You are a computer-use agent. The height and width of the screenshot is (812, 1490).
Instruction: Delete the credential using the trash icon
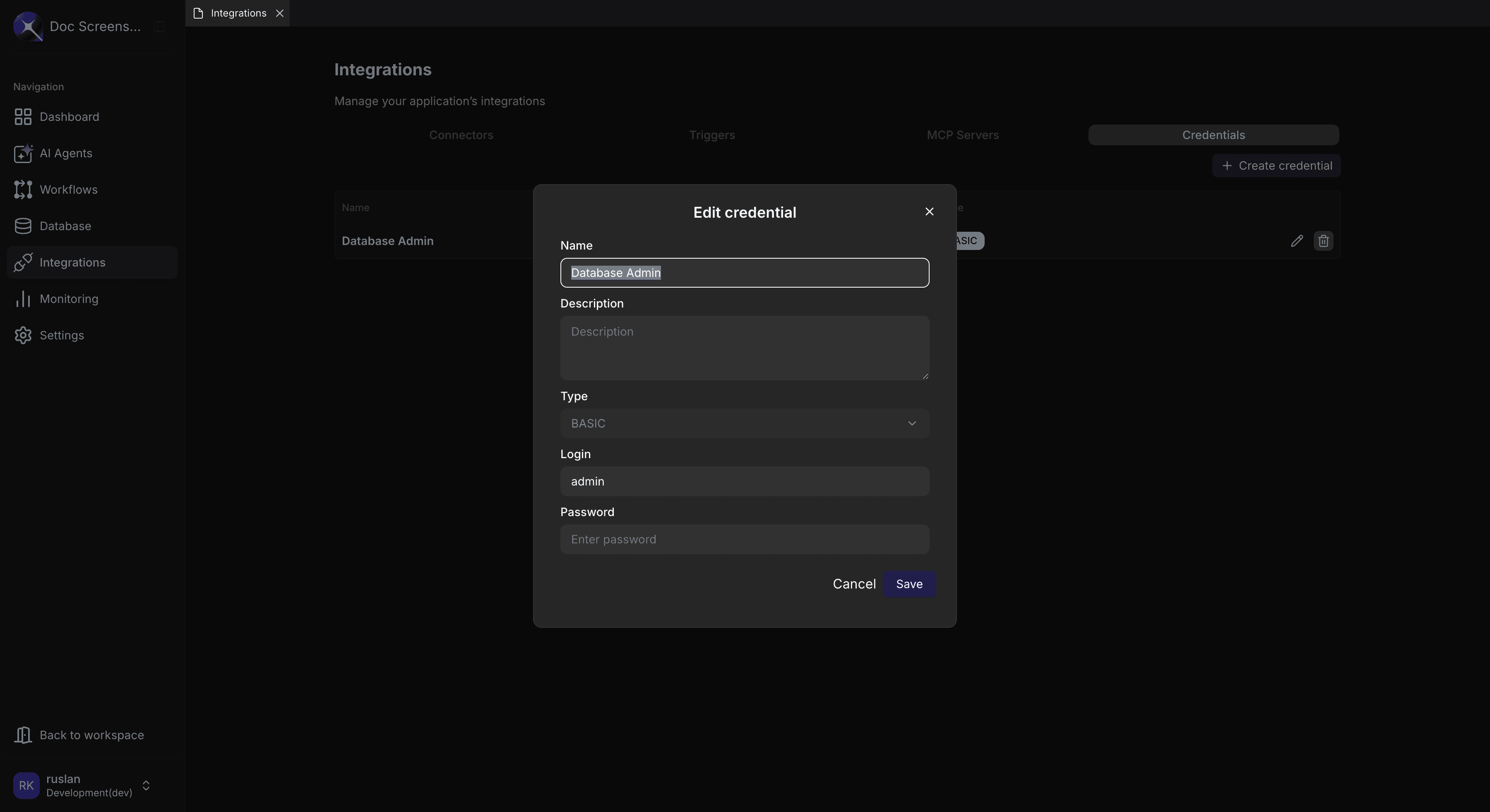[x=1324, y=240]
